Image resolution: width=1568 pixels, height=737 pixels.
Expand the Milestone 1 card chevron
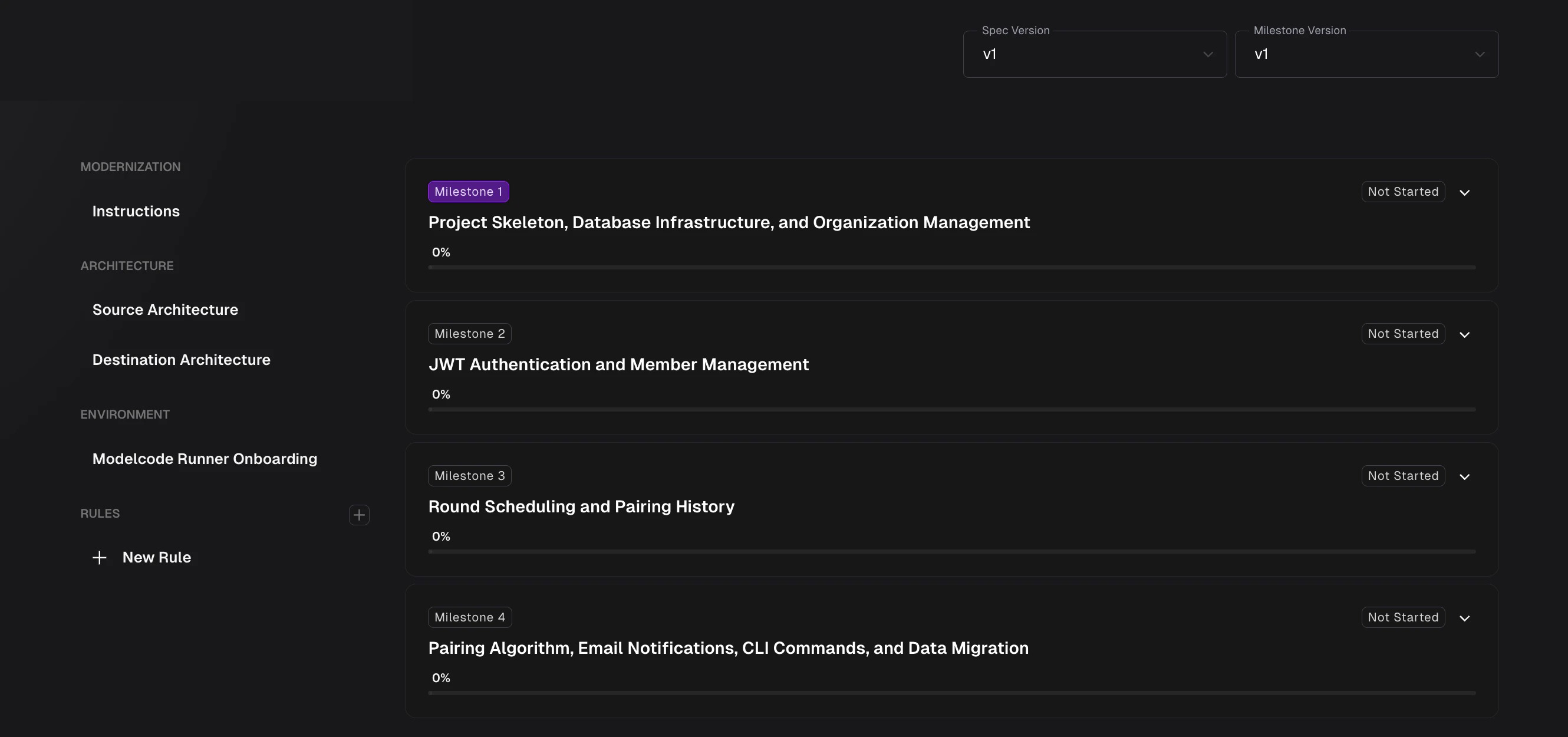(1465, 192)
